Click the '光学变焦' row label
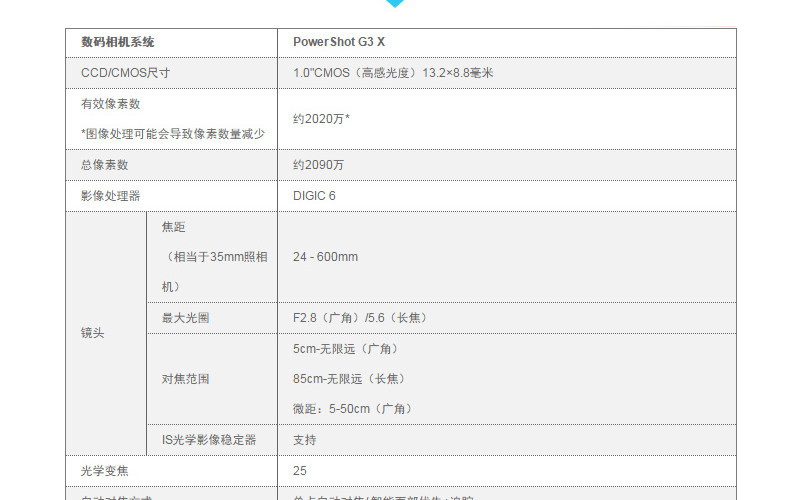The height and width of the screenshot is (500, 790). (105, 471)
